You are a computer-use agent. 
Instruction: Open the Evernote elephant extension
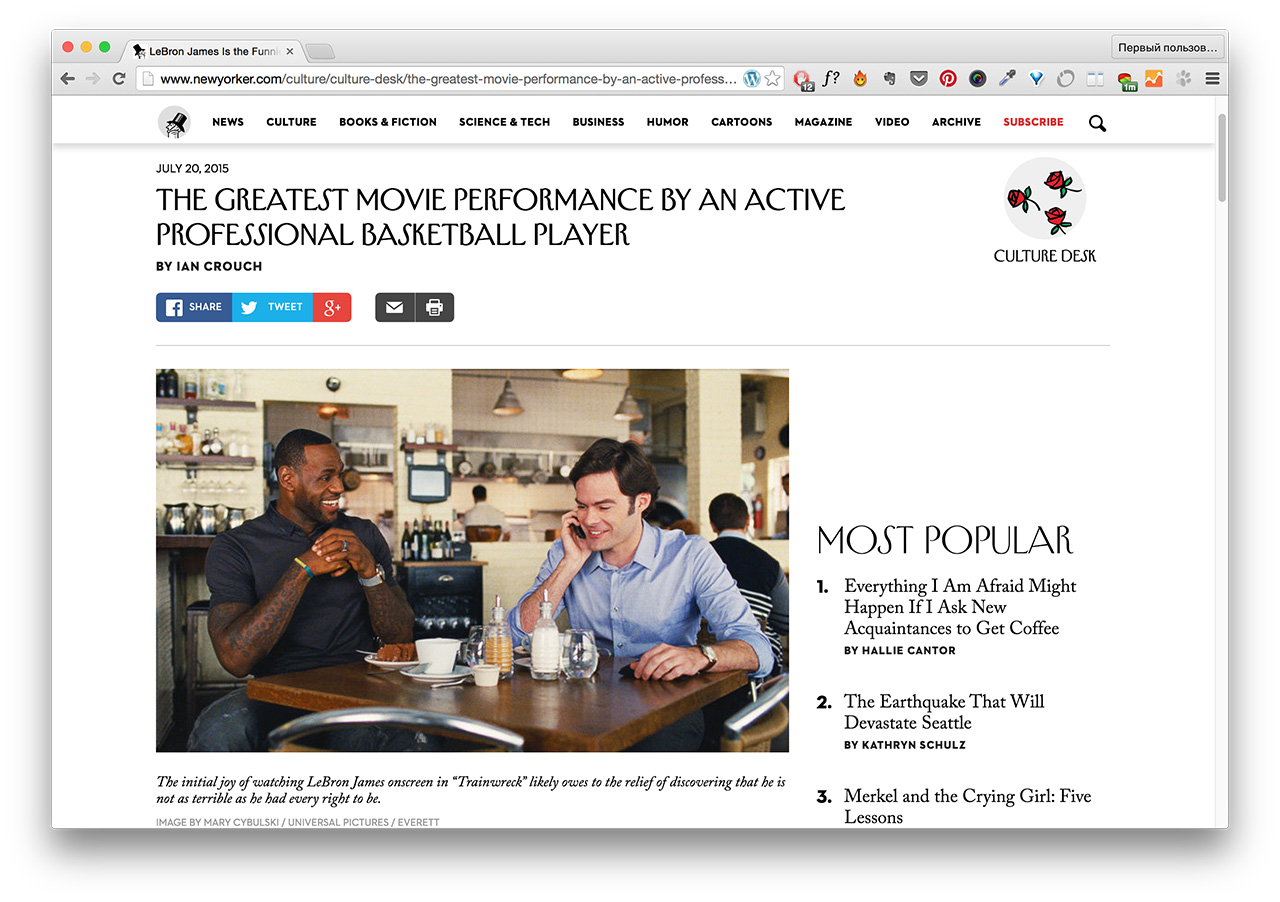(889, 78)
